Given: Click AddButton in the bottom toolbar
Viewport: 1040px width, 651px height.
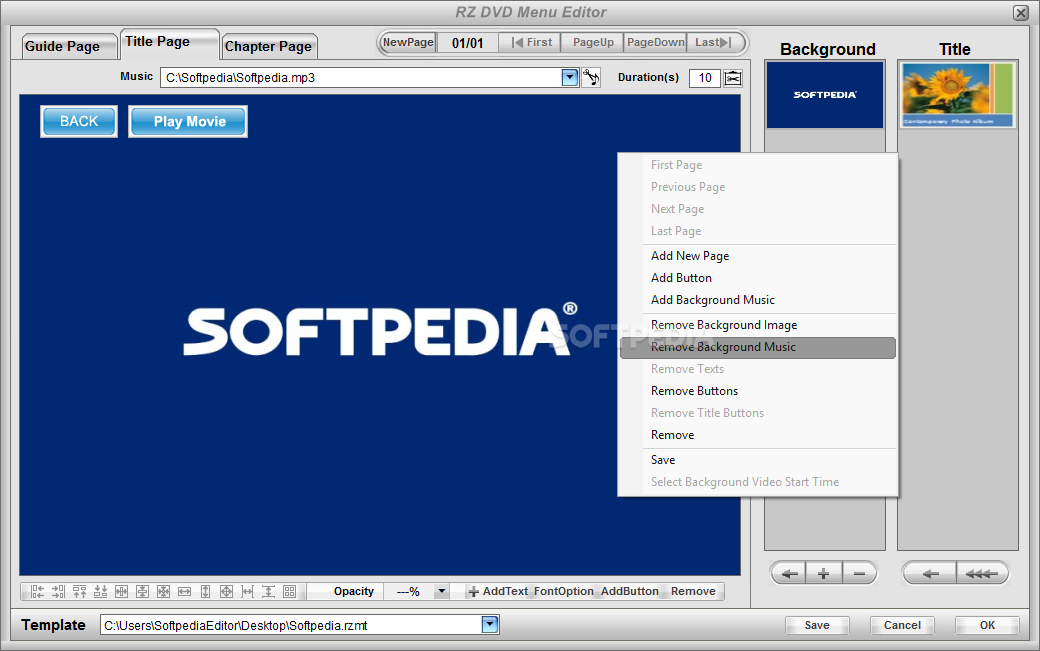Looking at the screenshot, I should (x=629, y=591).
